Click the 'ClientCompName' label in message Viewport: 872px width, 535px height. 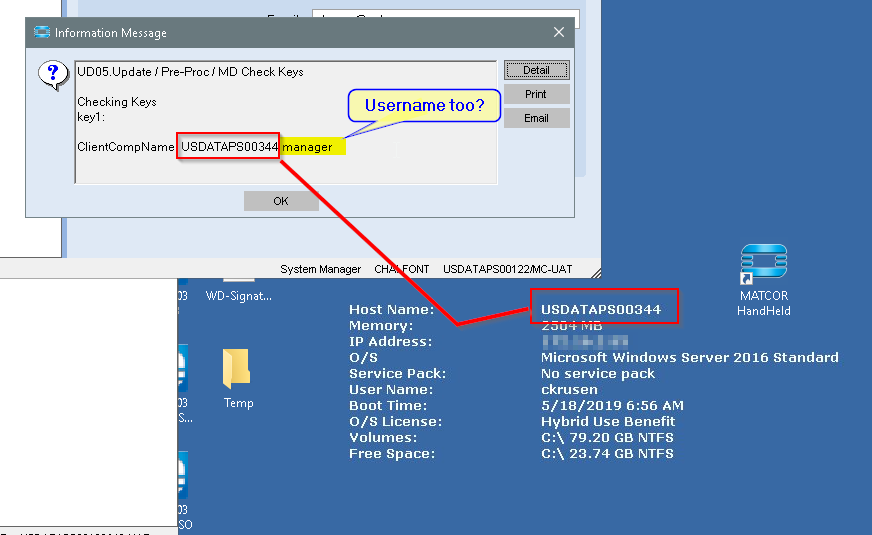[x=126, y=147]
